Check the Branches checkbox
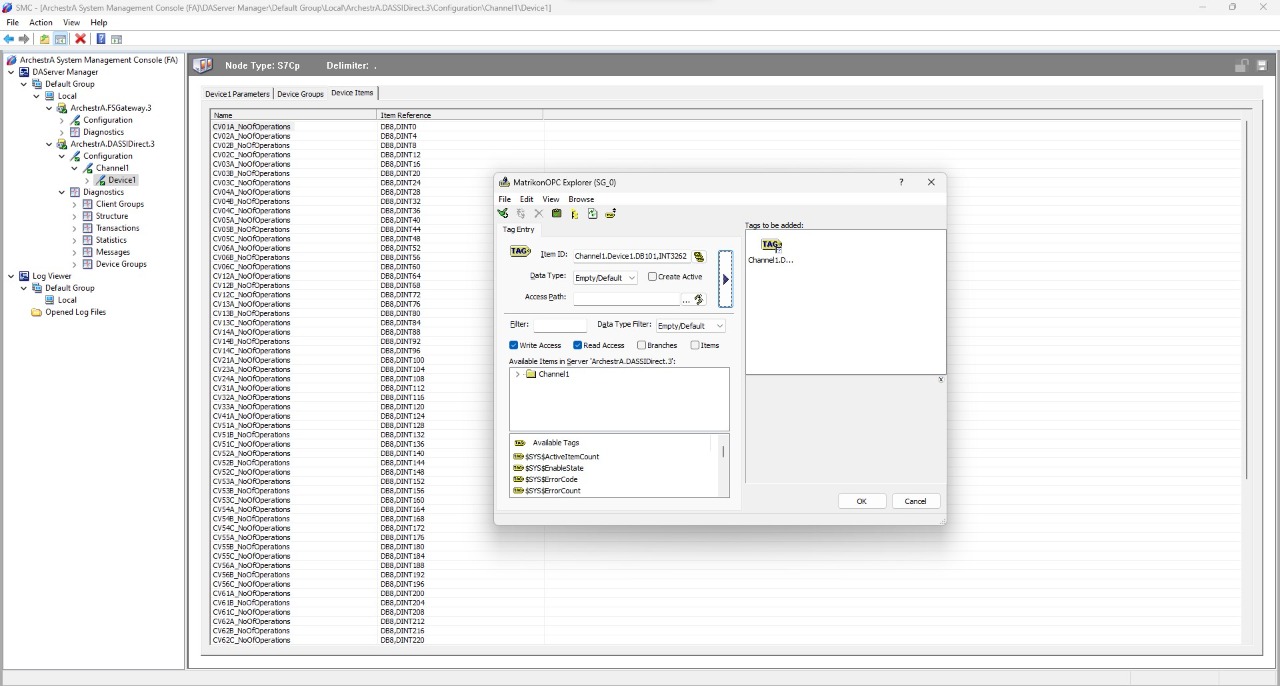Image resolution: width=1280 pixels, height=686 pixels. [641, 346]
